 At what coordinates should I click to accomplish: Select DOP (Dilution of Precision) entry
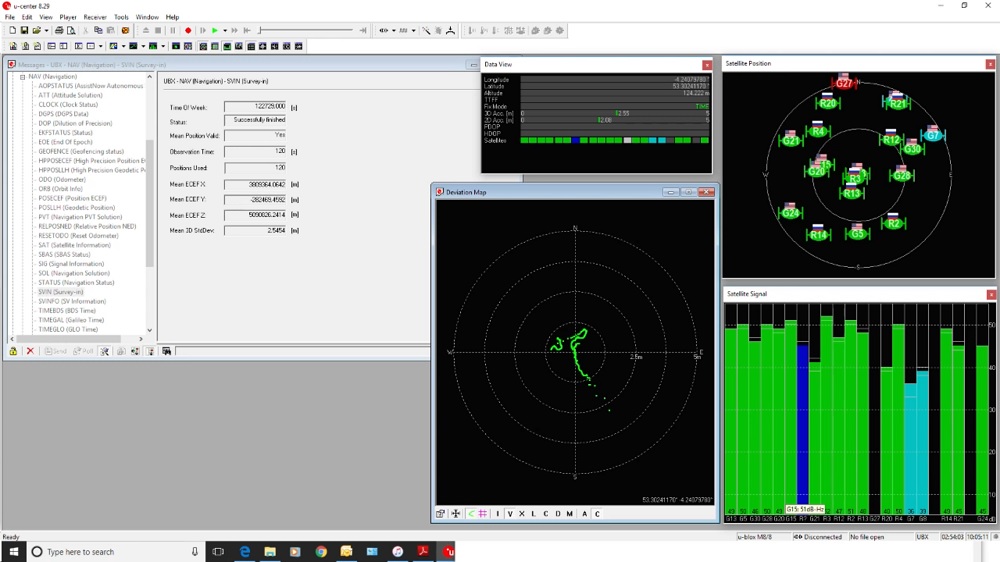(75, 123)
